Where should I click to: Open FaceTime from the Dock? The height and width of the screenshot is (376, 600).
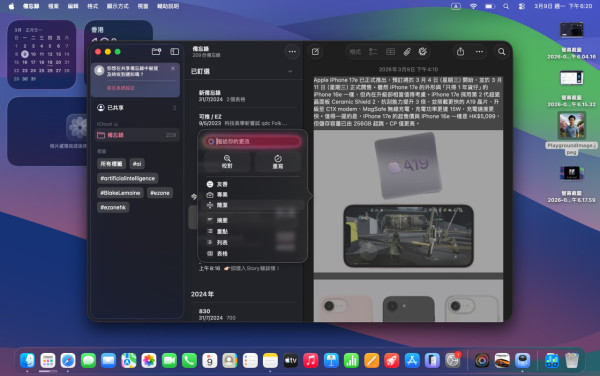(x=169, y=360)
